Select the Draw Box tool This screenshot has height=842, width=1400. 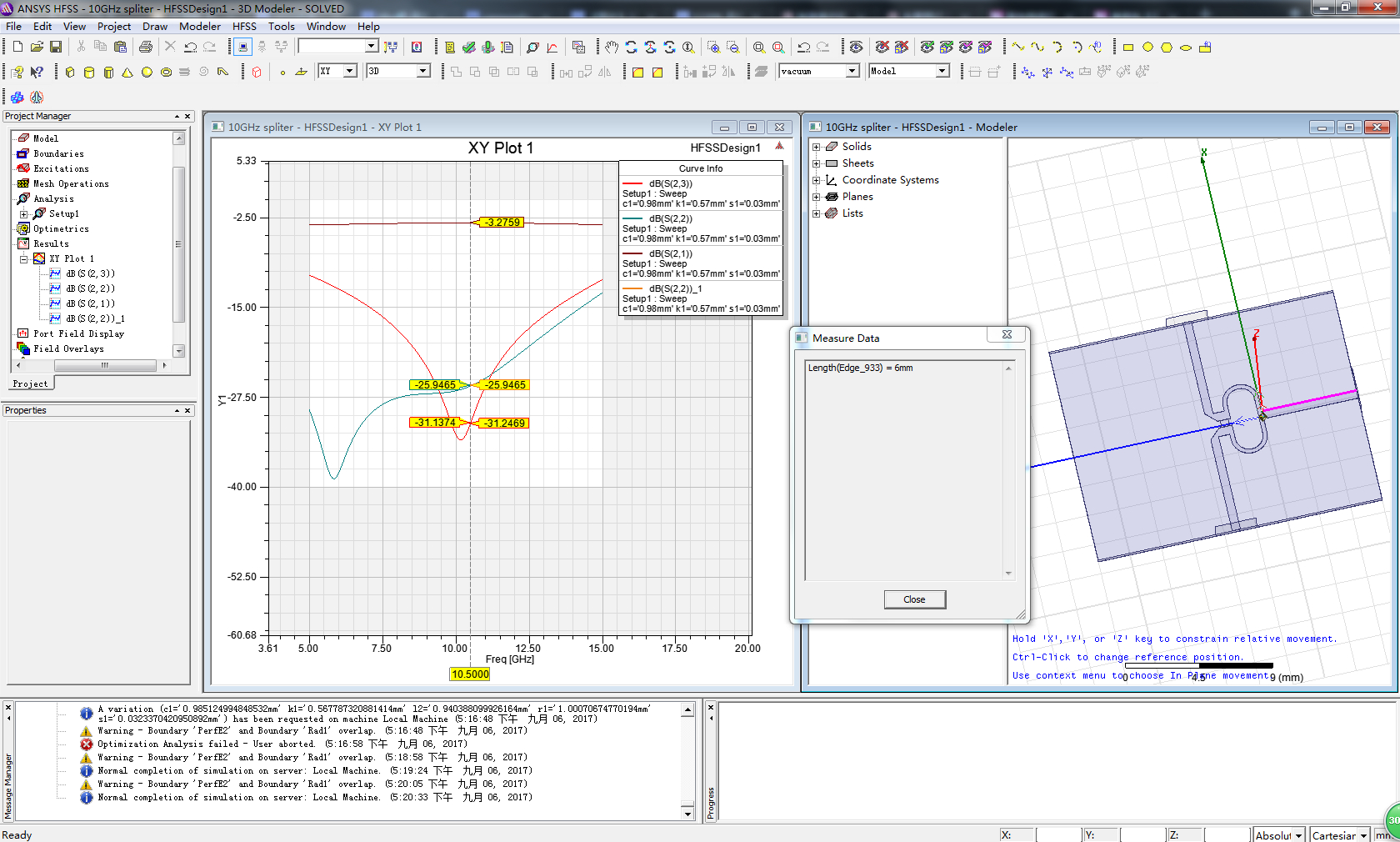tap(70, 73)
